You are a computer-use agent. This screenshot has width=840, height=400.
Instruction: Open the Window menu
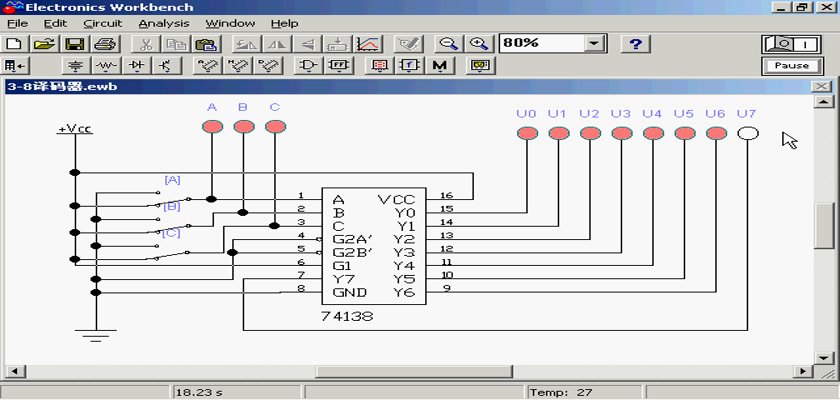[x=230, y=24]
